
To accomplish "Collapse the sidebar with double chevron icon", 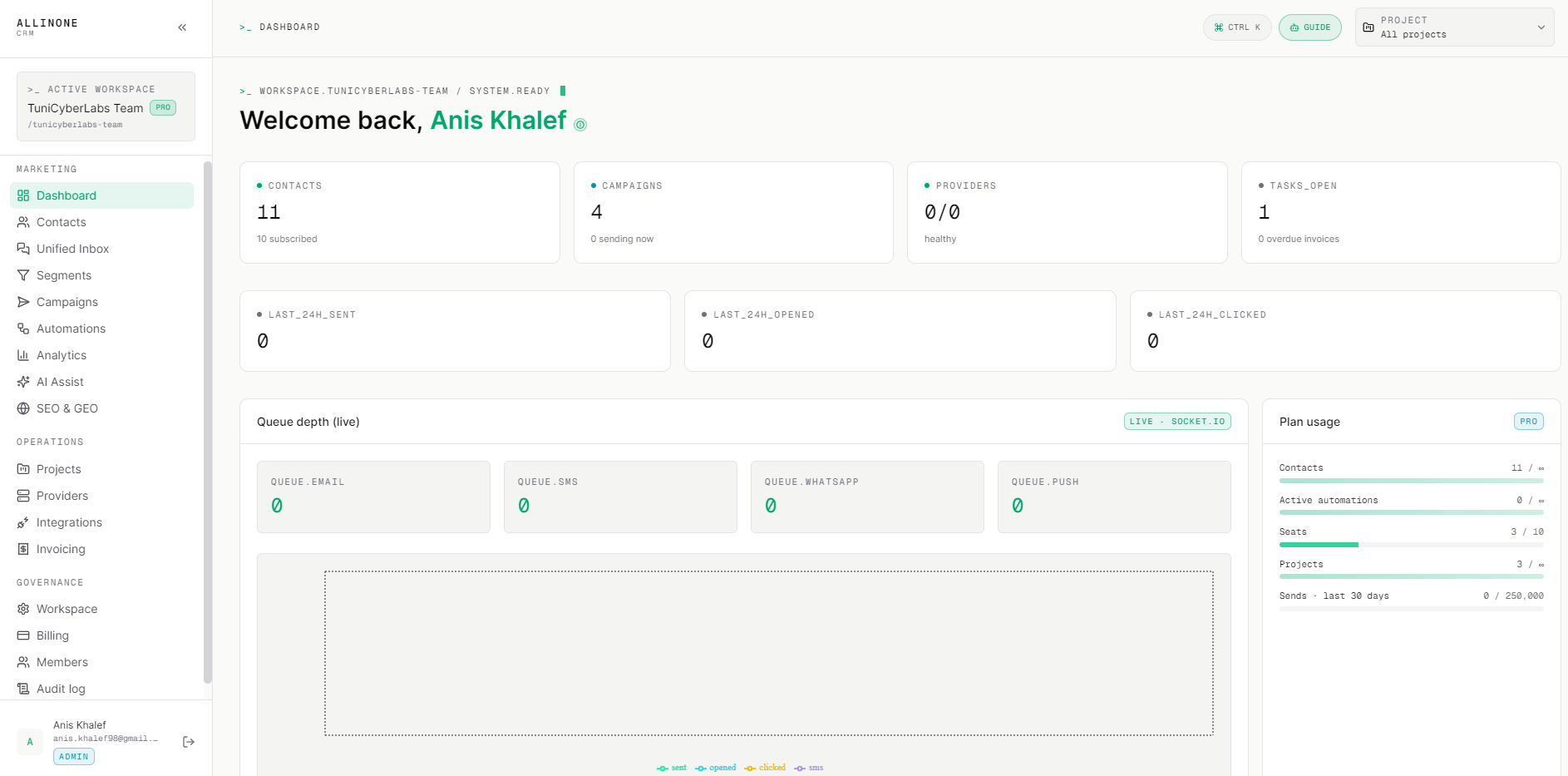I will pyautogui.click(x=182, y=27).
